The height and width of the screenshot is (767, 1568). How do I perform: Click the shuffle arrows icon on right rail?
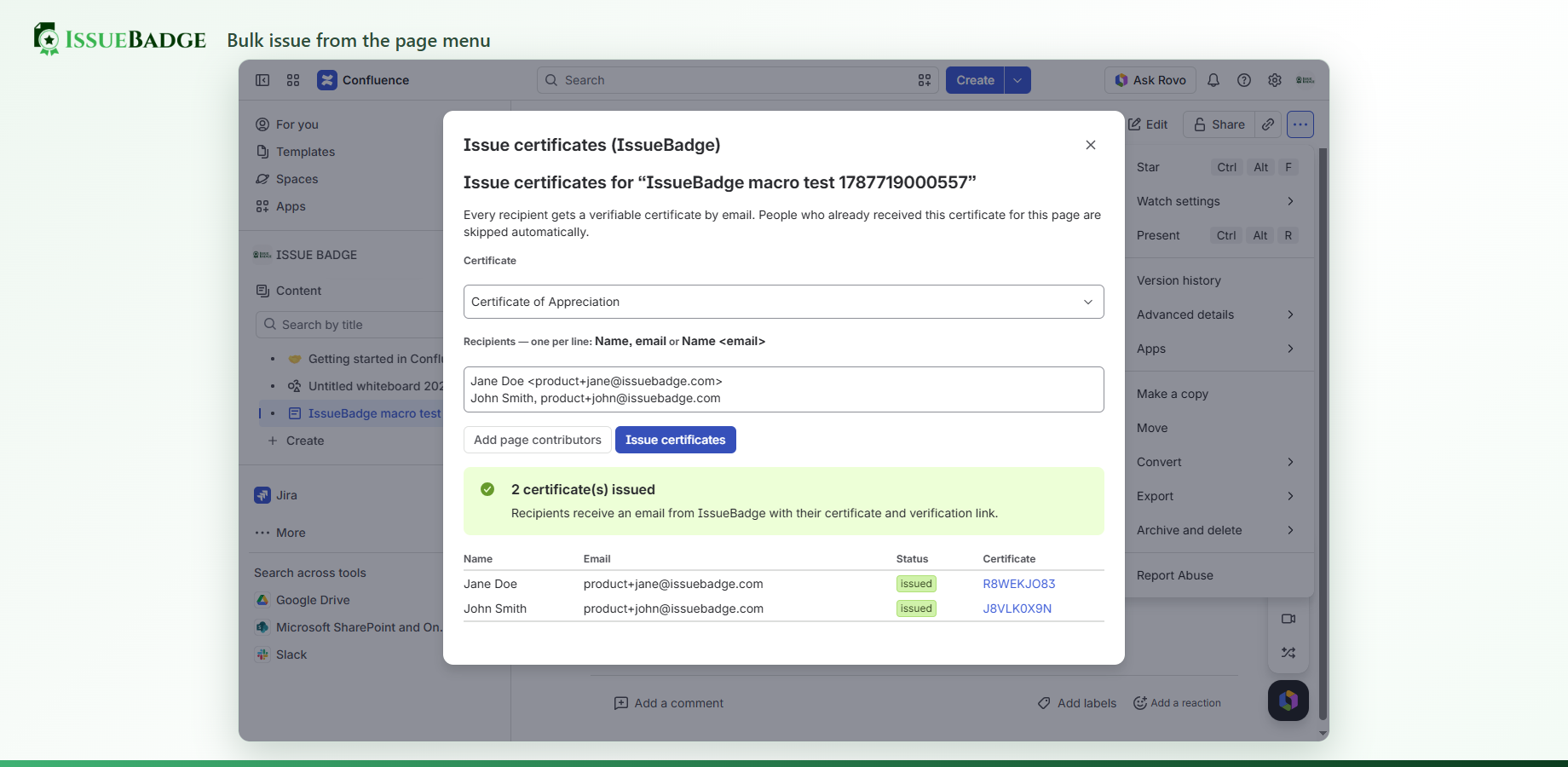tap(1288, 653)
